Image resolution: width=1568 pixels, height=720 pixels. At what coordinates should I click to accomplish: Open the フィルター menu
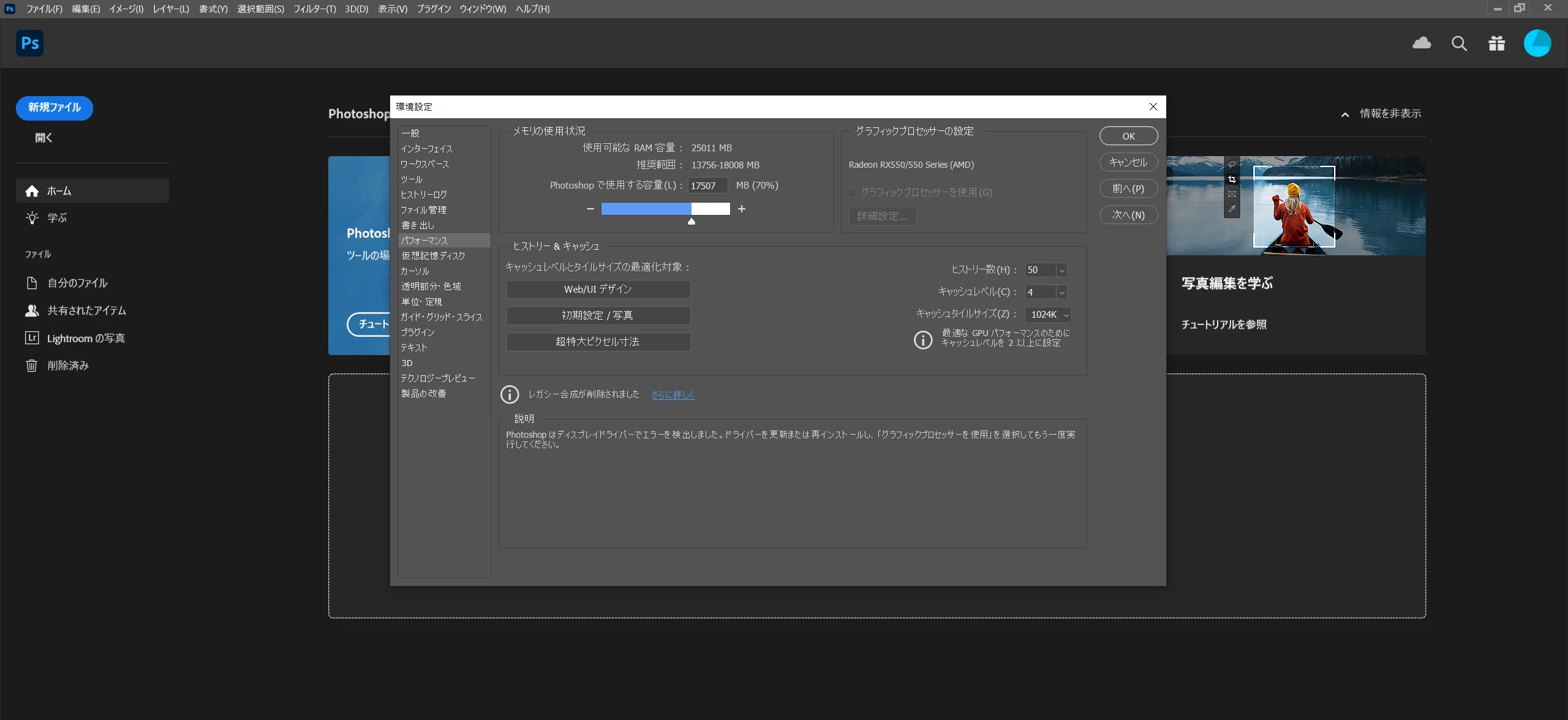click(x=314, y=9)
